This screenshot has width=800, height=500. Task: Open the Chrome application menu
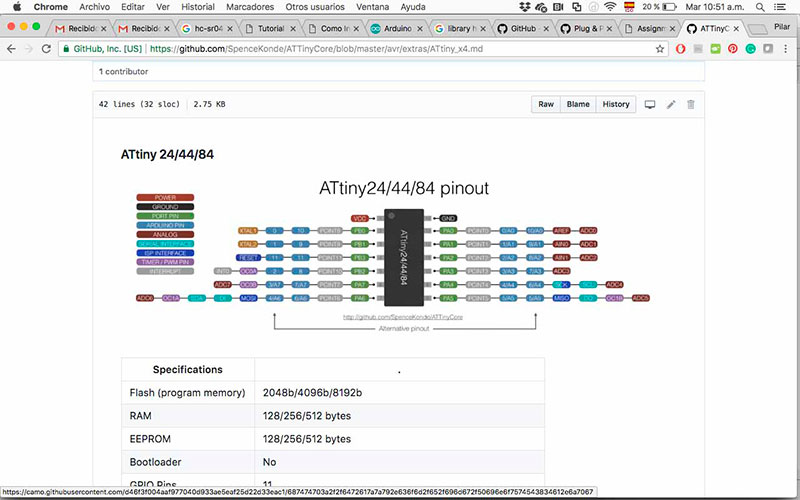51,7
